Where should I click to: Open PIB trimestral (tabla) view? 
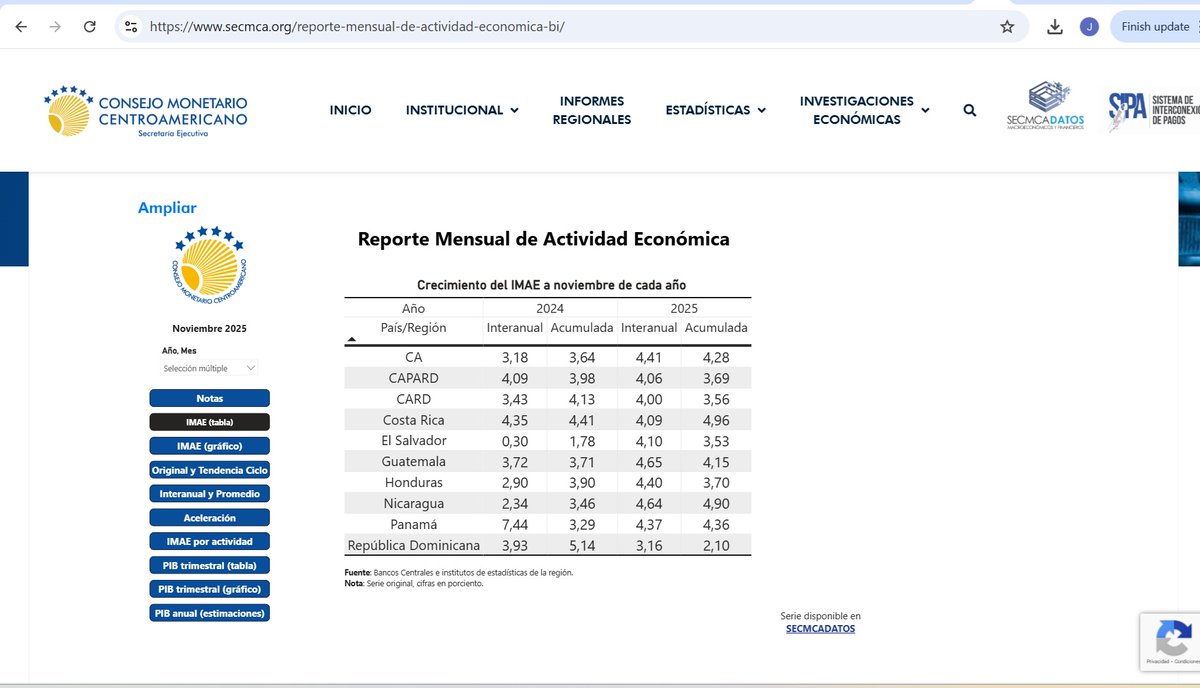pos(210,566)
